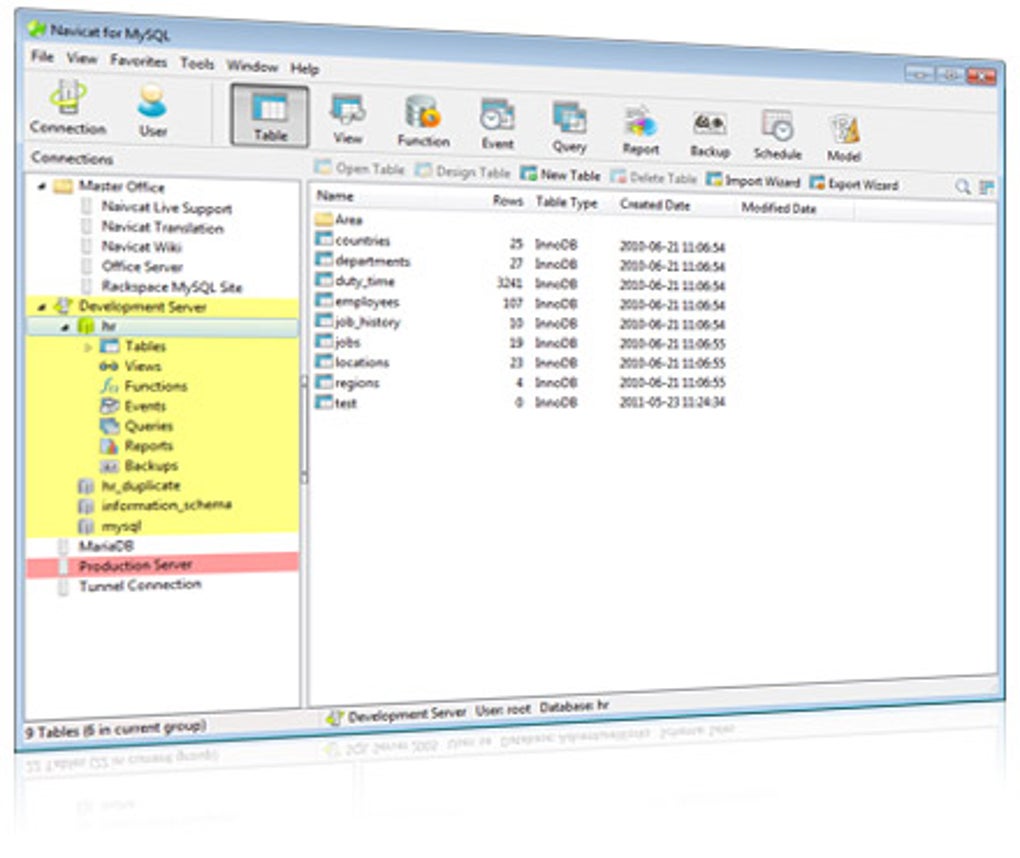
Task: Click the Open Table button
Action: (360, 168)
